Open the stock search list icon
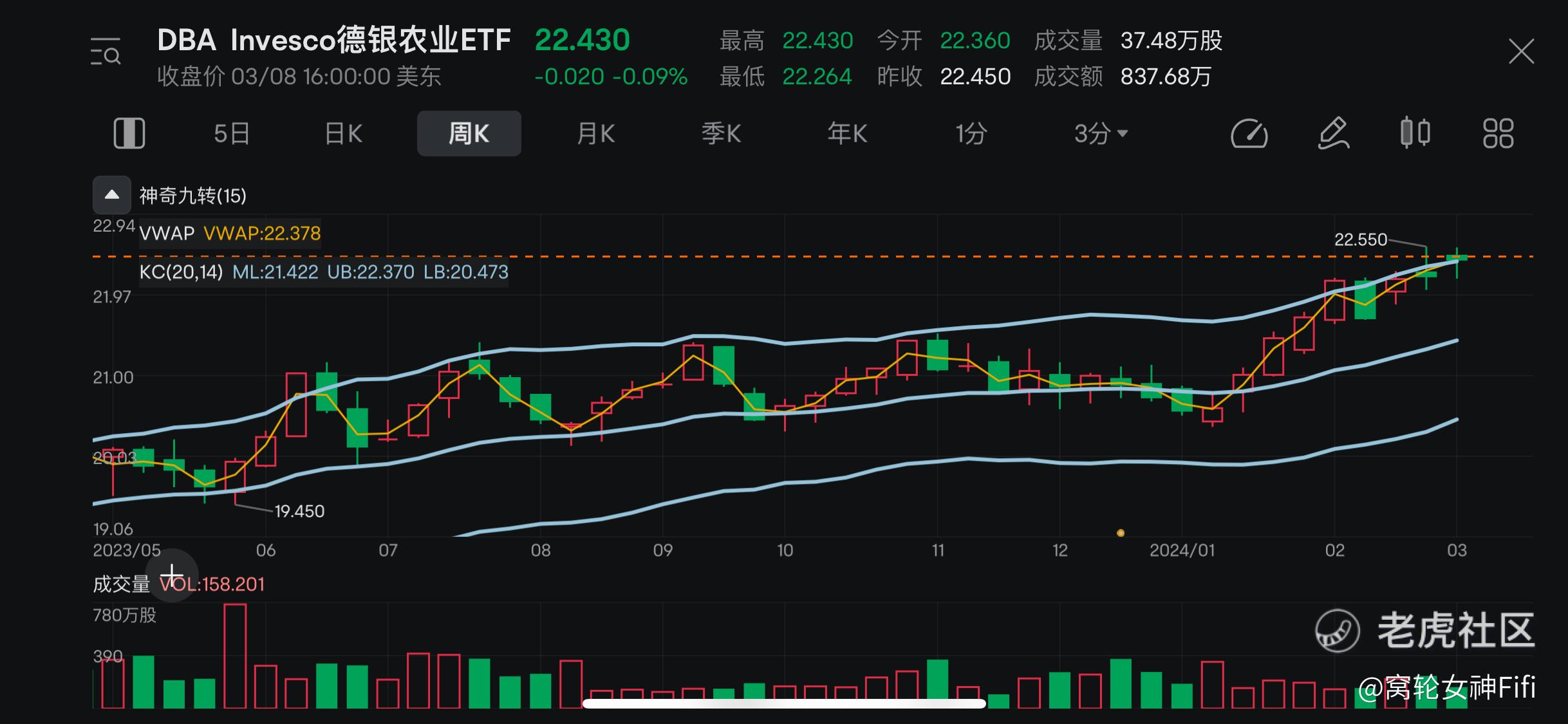Image resolution: width=1568 pixels, height=724 pixels. pos(106,51)
